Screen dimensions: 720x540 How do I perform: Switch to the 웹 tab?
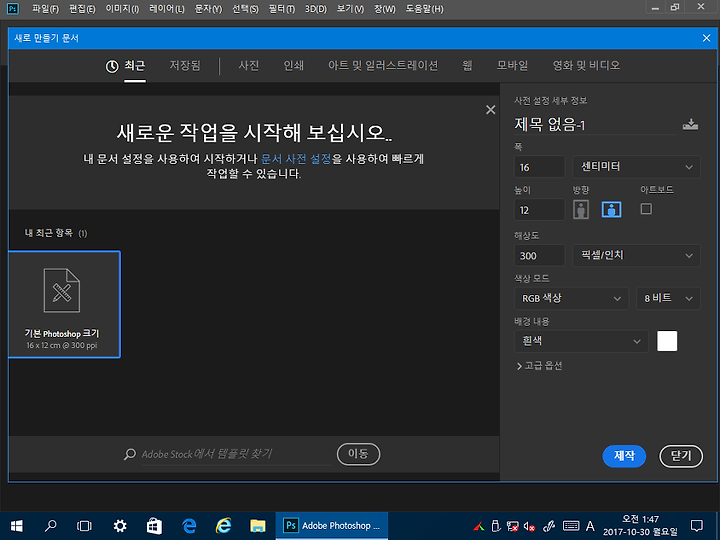point(467,66)
